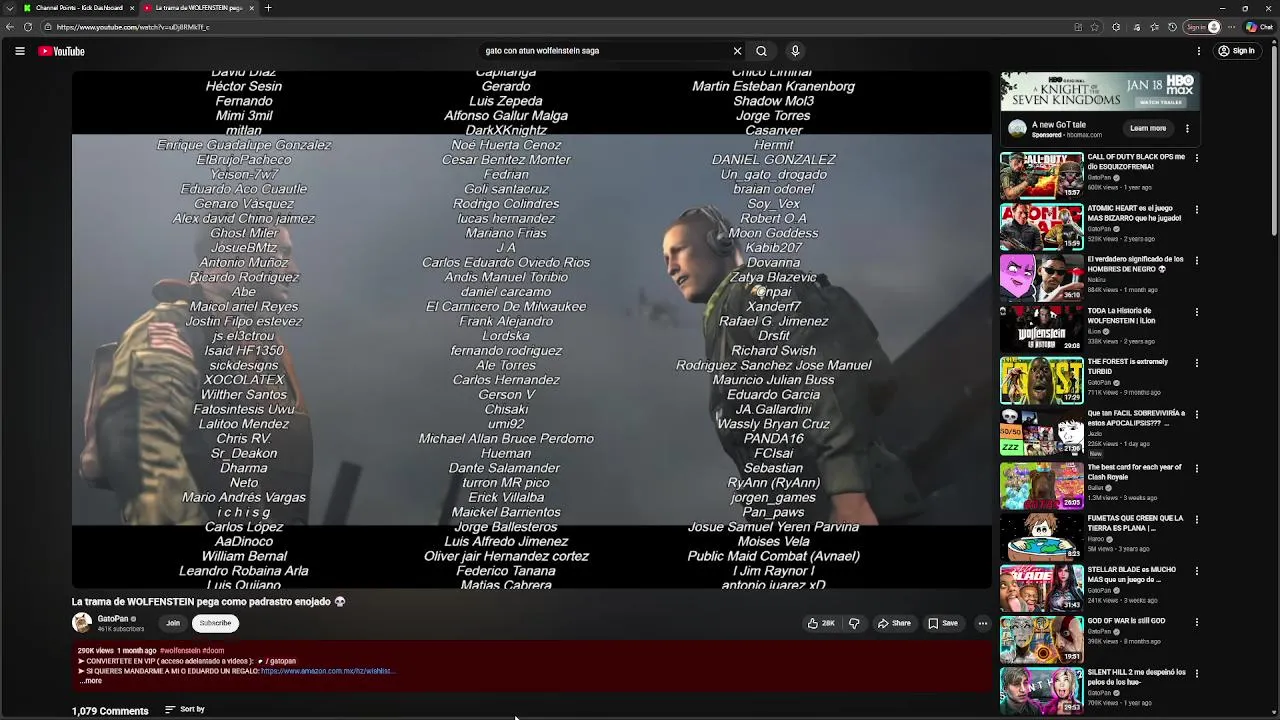Open TODA La Historia de WOLFENSTEIN title

[1122, 316]
